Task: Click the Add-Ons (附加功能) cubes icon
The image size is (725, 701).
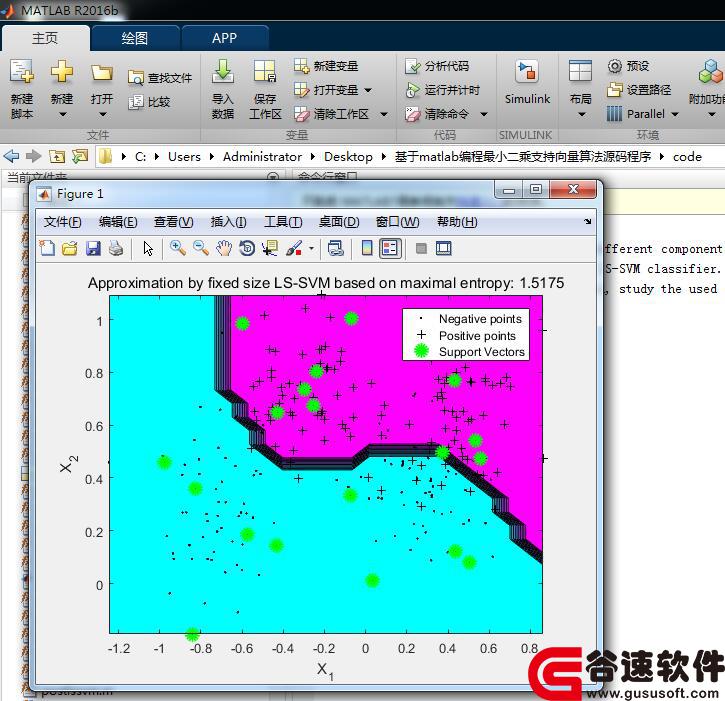Action: [x=710, y=72]
